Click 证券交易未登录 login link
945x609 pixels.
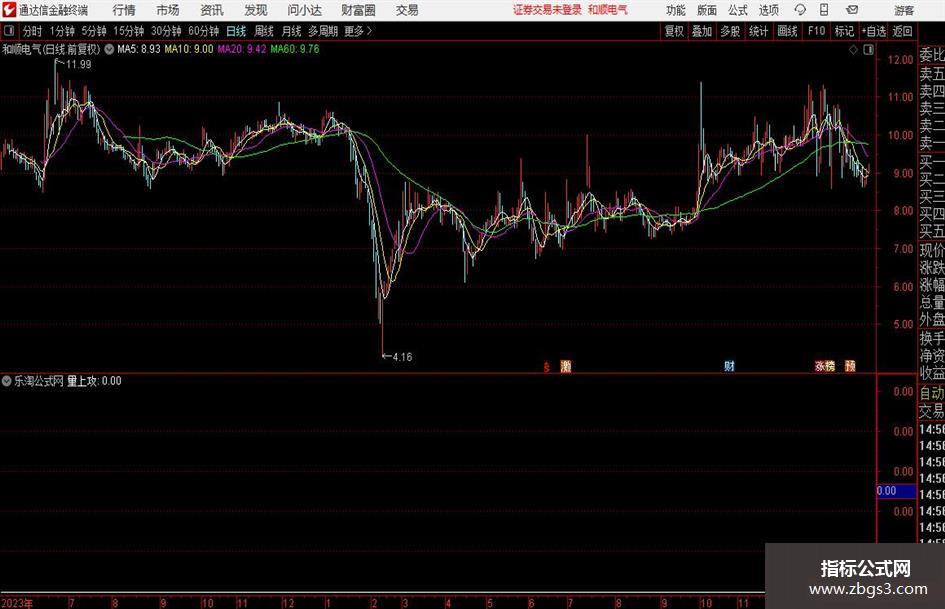547,10
